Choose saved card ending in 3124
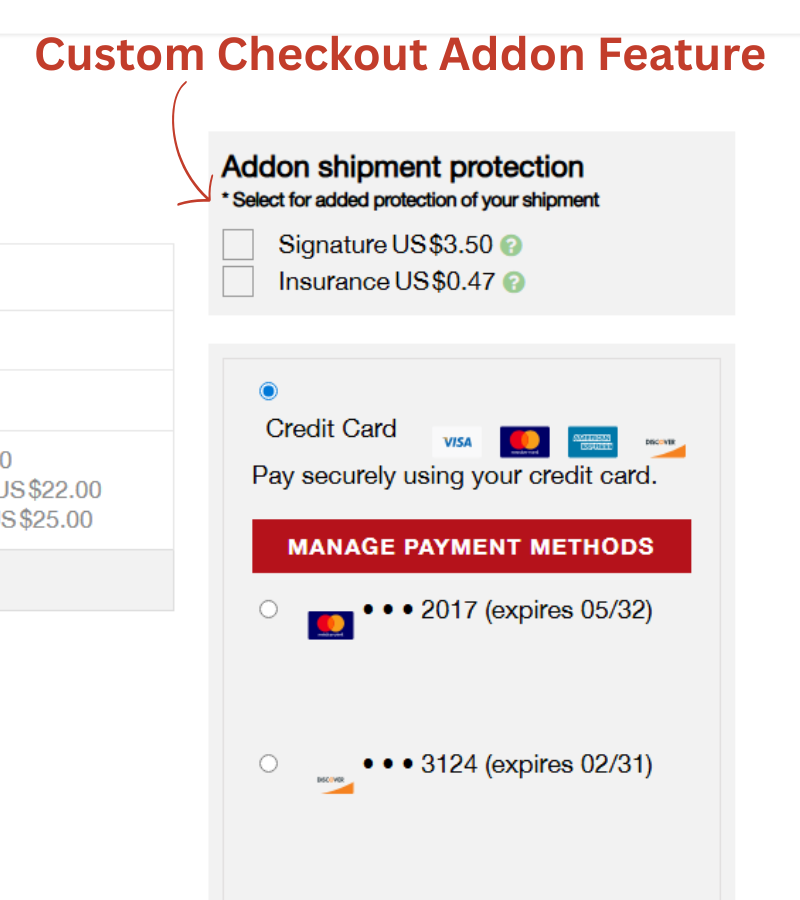Image resolution: width=800 pixels, height=900 pixels. 268,764
